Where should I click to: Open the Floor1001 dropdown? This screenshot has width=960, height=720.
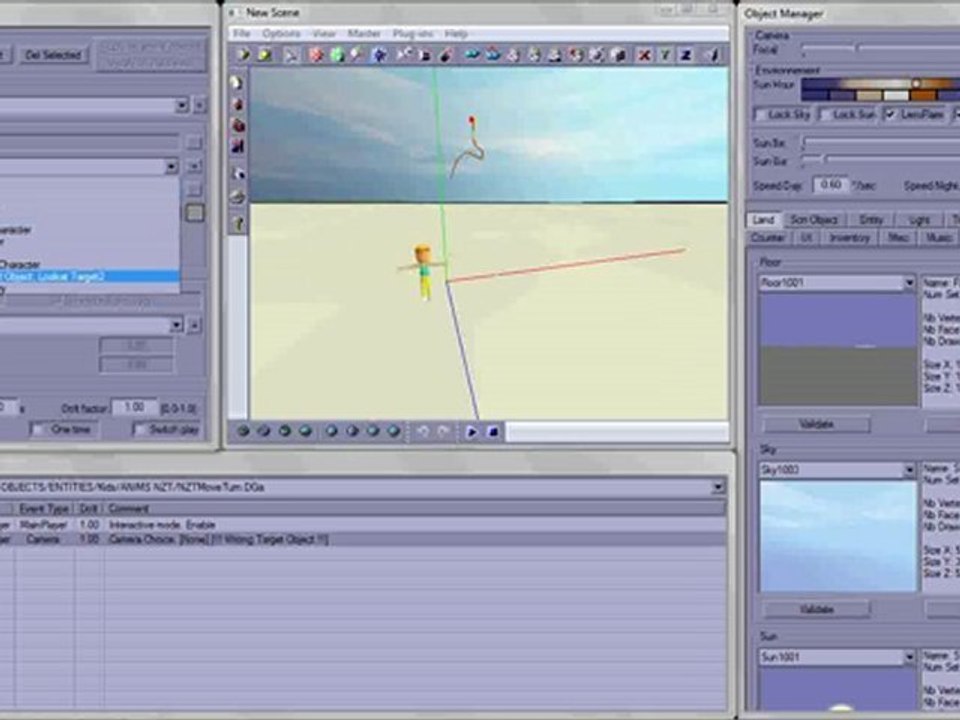909,282
